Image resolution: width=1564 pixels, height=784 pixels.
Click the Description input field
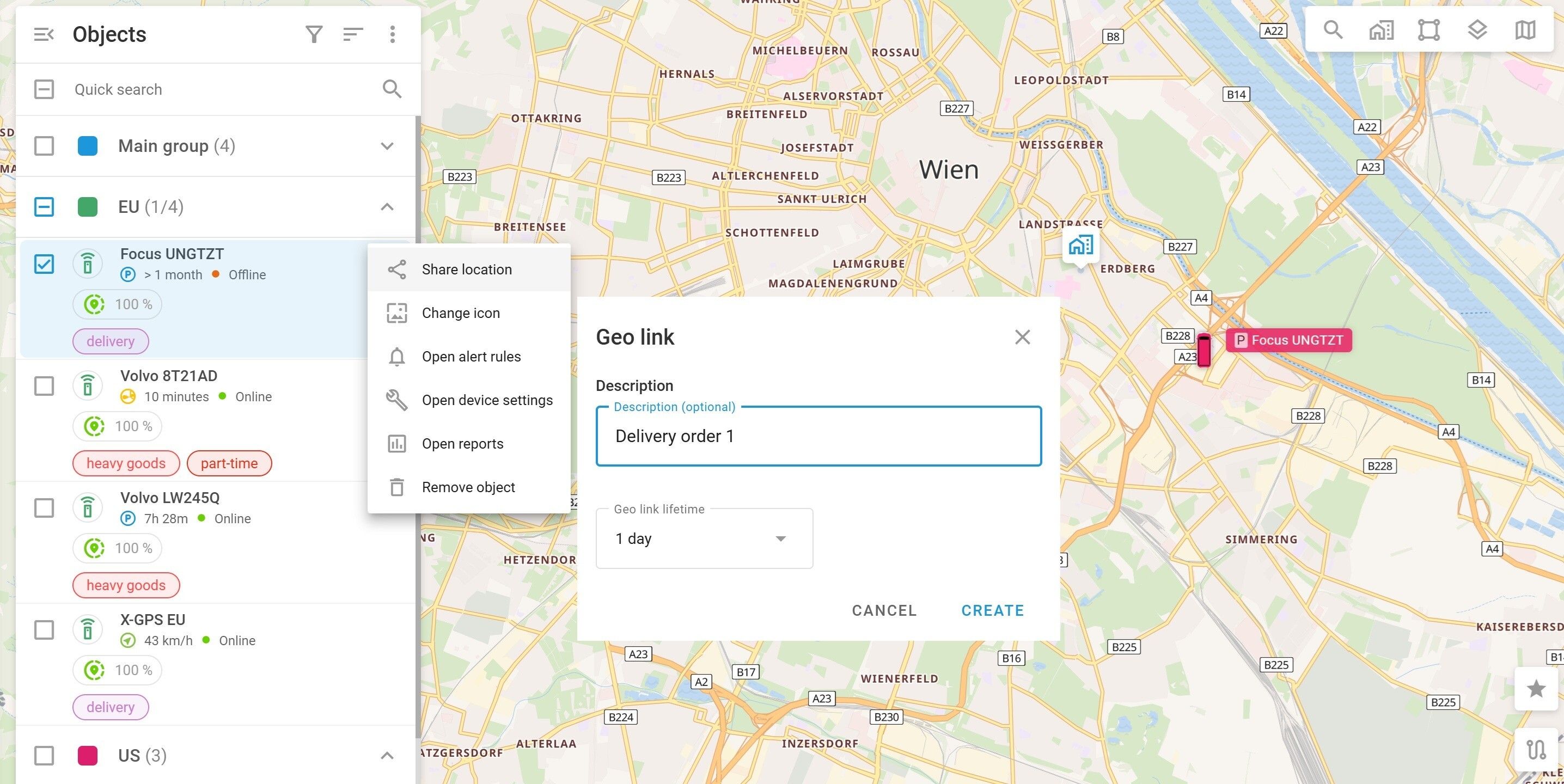[818, 436]
